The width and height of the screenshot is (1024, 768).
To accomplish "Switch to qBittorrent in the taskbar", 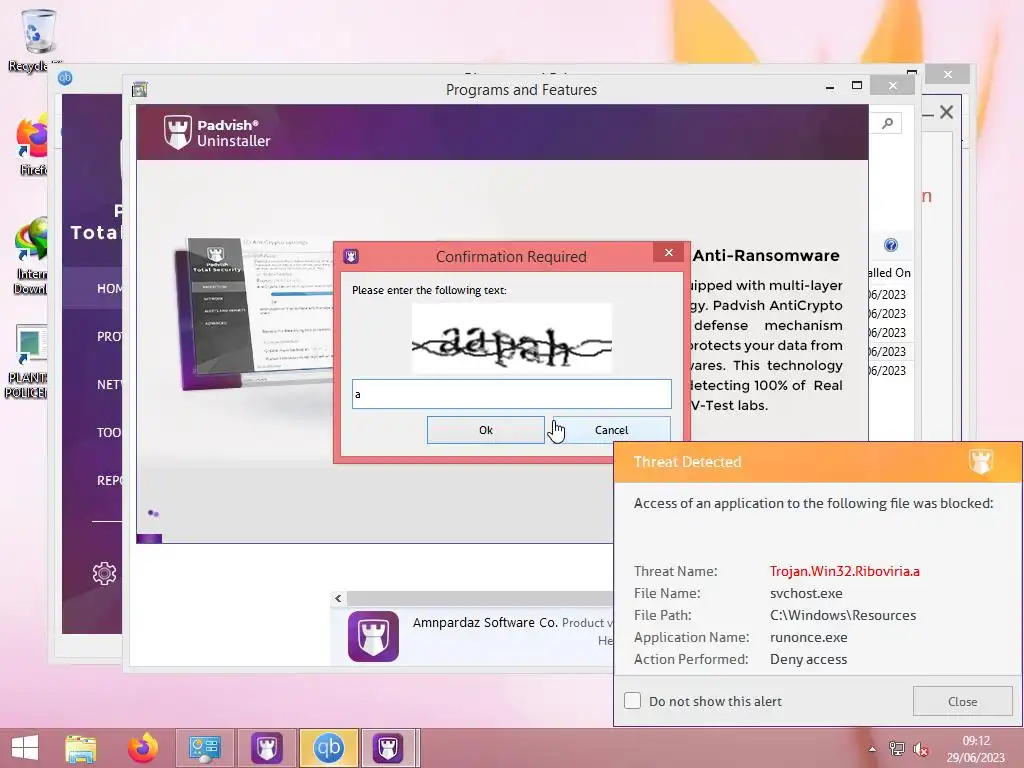I will pyautogui.click(x=328, y=748).
